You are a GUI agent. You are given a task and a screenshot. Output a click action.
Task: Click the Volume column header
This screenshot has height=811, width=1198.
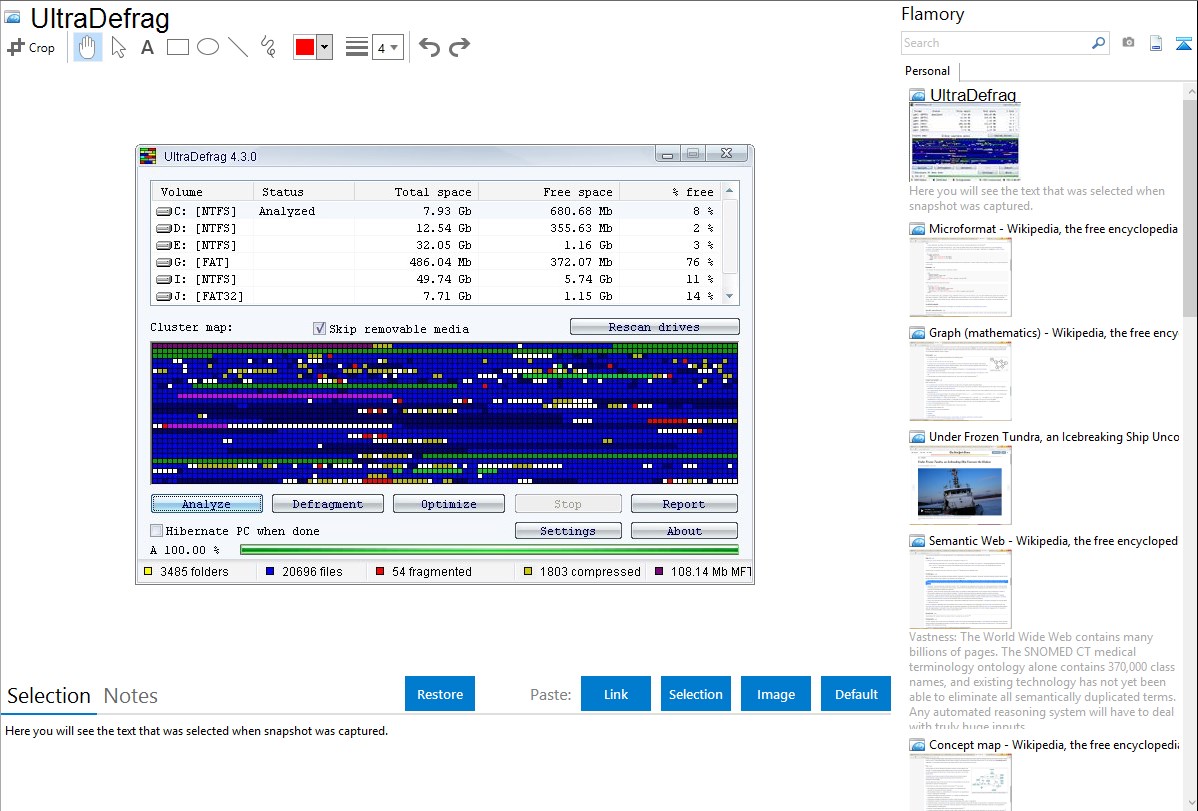tap(202, 192)
